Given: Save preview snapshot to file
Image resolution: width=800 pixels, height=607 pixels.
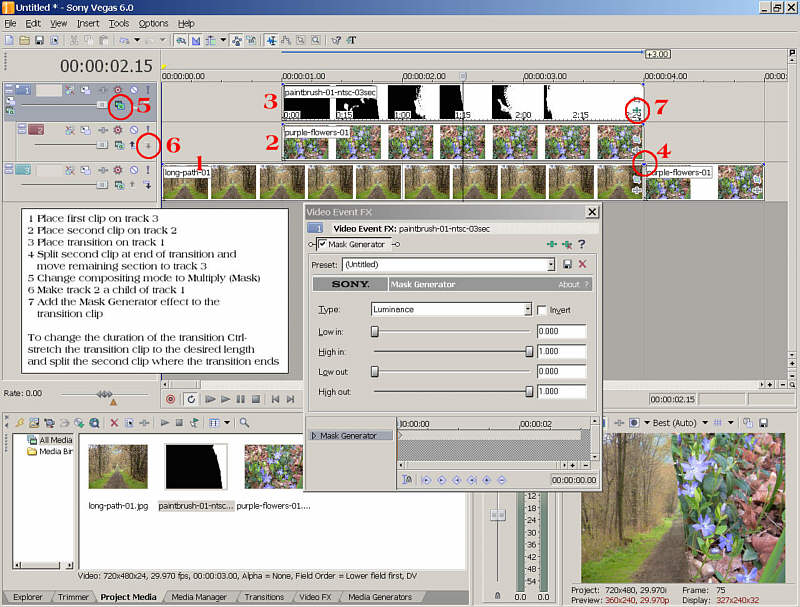Looking at the screenshot, I should (763, 423).
